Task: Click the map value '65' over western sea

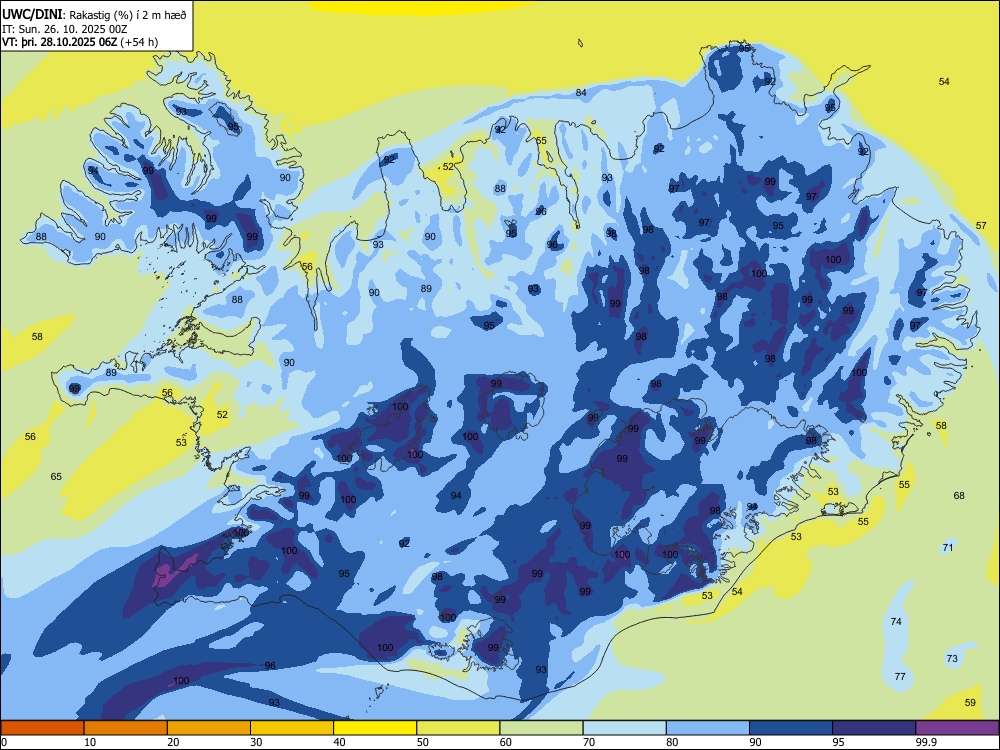Action: click(56, 476)
